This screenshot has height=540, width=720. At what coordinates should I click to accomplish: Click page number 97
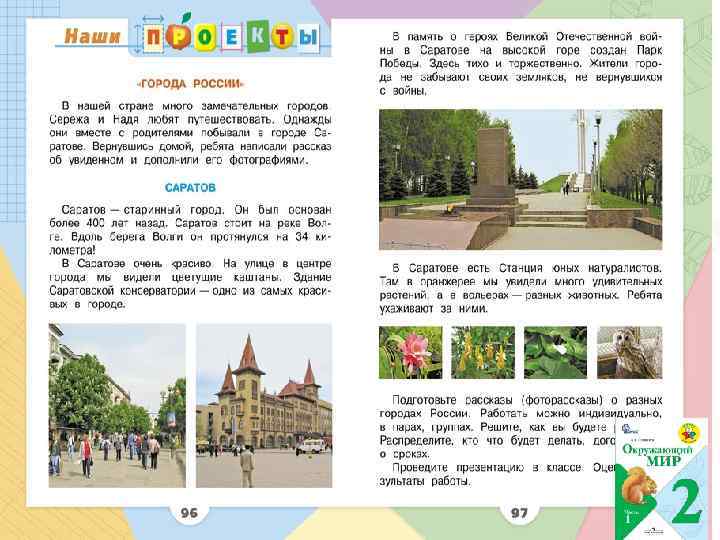pos(519,513)
